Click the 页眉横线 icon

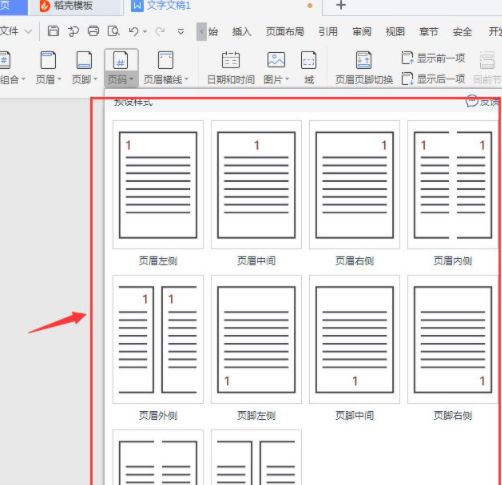(165, 60)
